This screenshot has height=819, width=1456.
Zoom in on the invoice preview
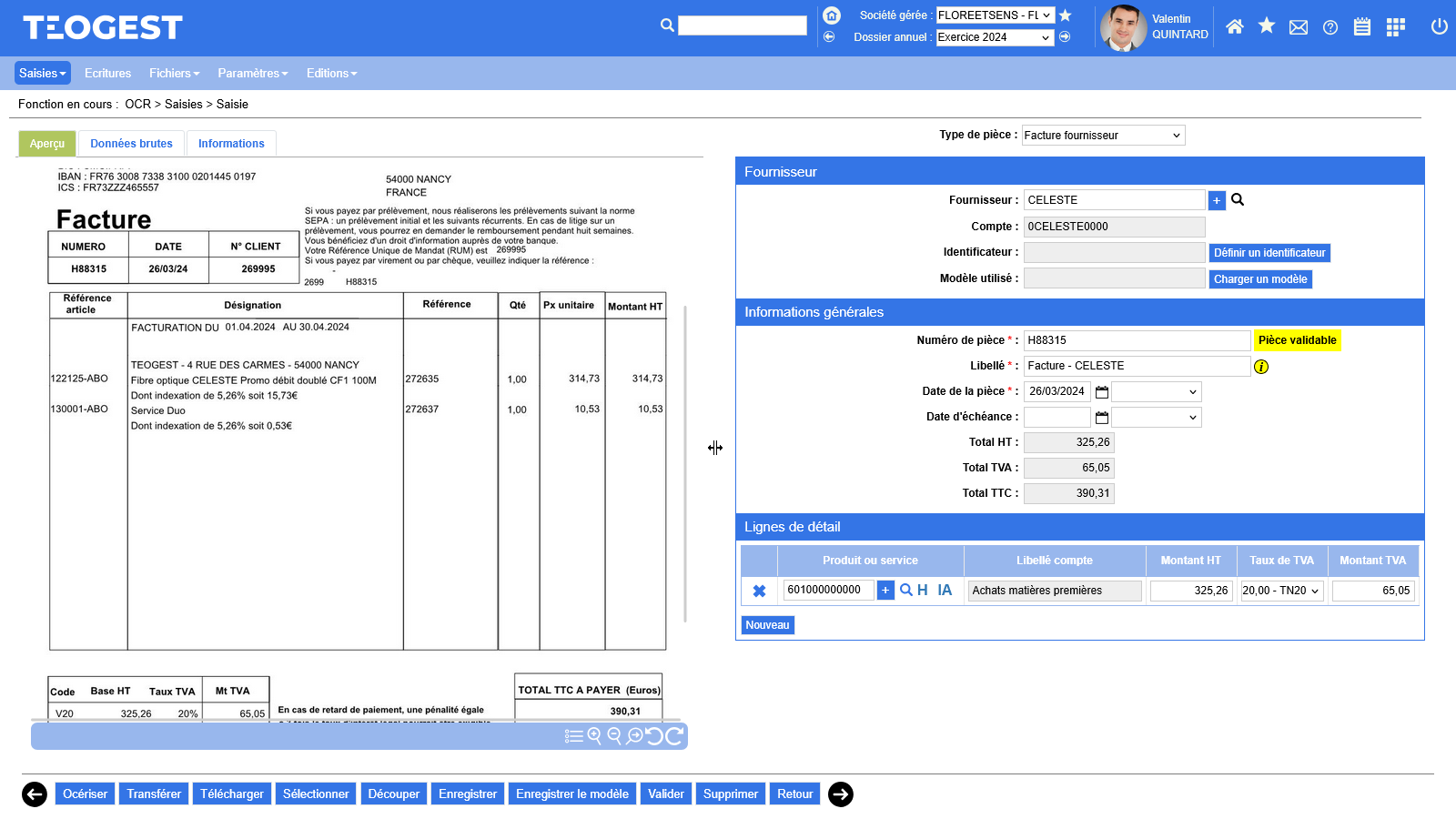pyautogui.click(x=594, y=735)
